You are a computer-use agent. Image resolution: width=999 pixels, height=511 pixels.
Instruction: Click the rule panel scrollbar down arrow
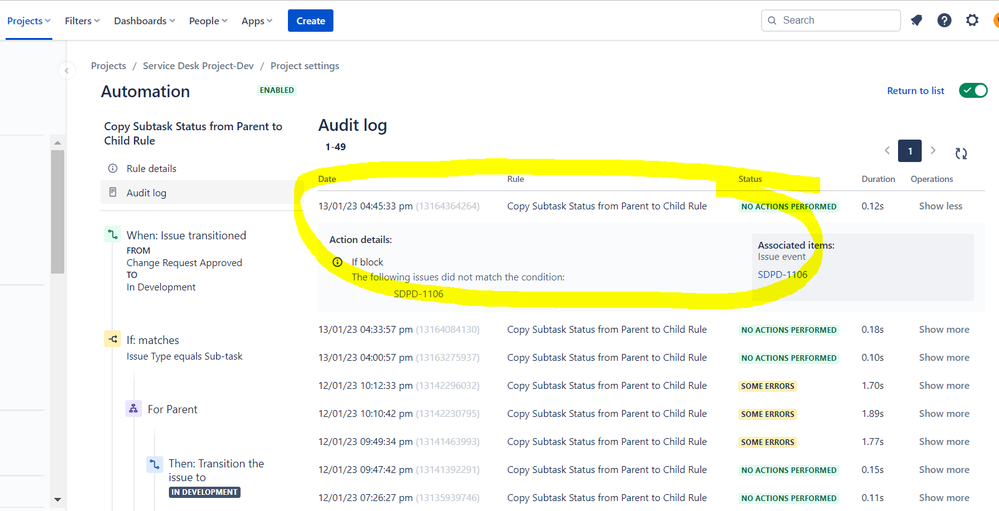[57, 500]
